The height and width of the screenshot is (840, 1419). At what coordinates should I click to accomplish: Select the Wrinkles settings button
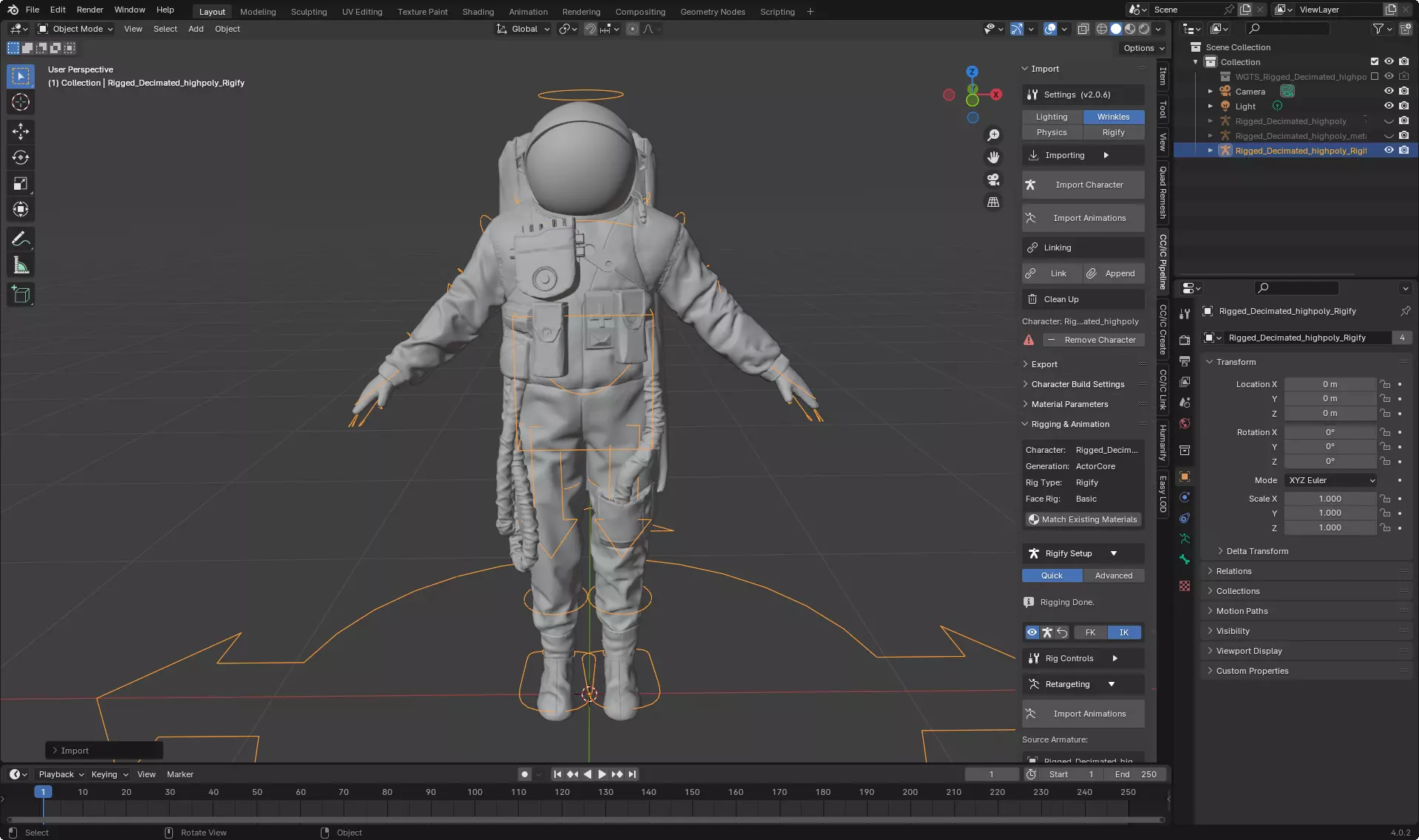tap(1114, 117)
